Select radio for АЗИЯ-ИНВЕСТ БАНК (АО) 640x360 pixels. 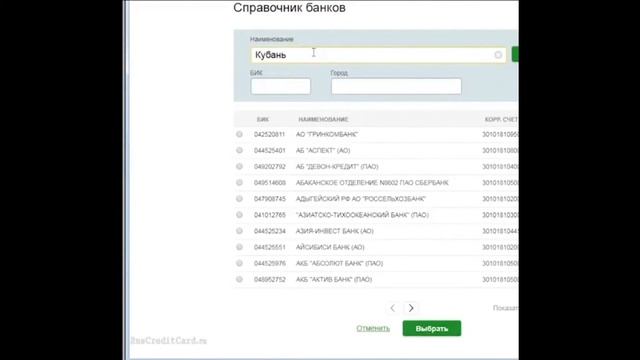coord(240,231)
